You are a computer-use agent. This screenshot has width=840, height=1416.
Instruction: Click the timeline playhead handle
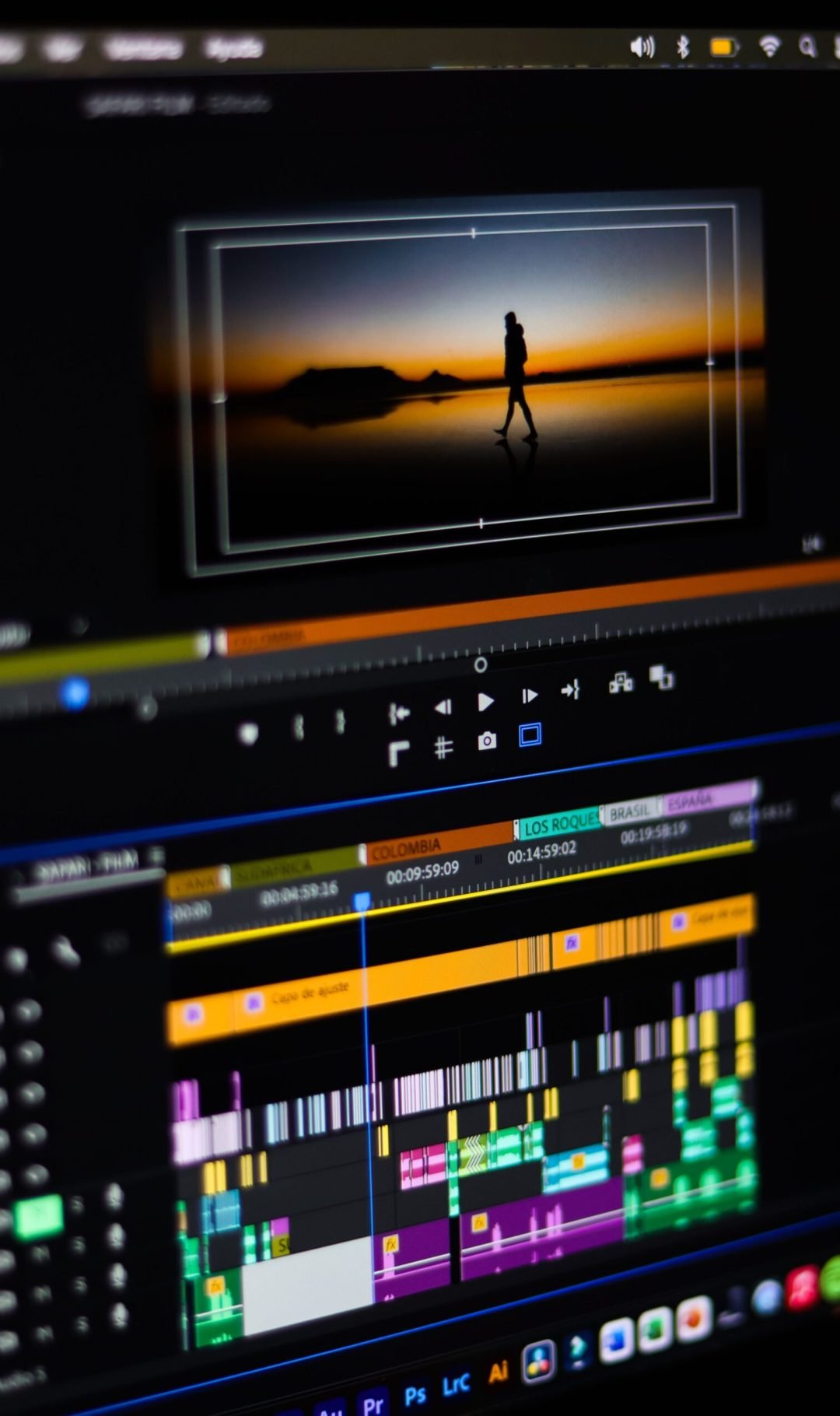[x=362, y=901]
